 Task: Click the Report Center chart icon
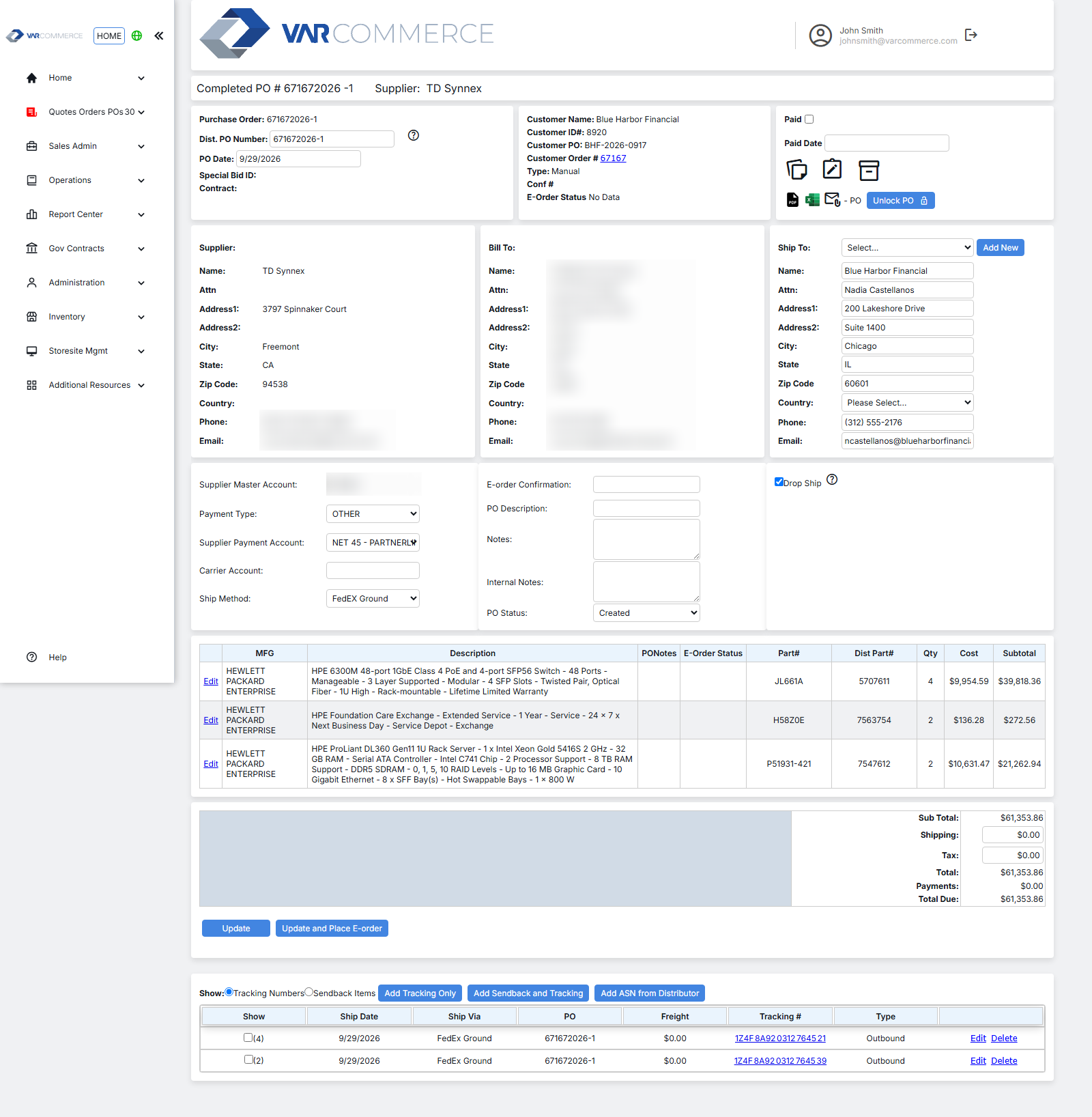pyautogui.click(x=31, y=214)
